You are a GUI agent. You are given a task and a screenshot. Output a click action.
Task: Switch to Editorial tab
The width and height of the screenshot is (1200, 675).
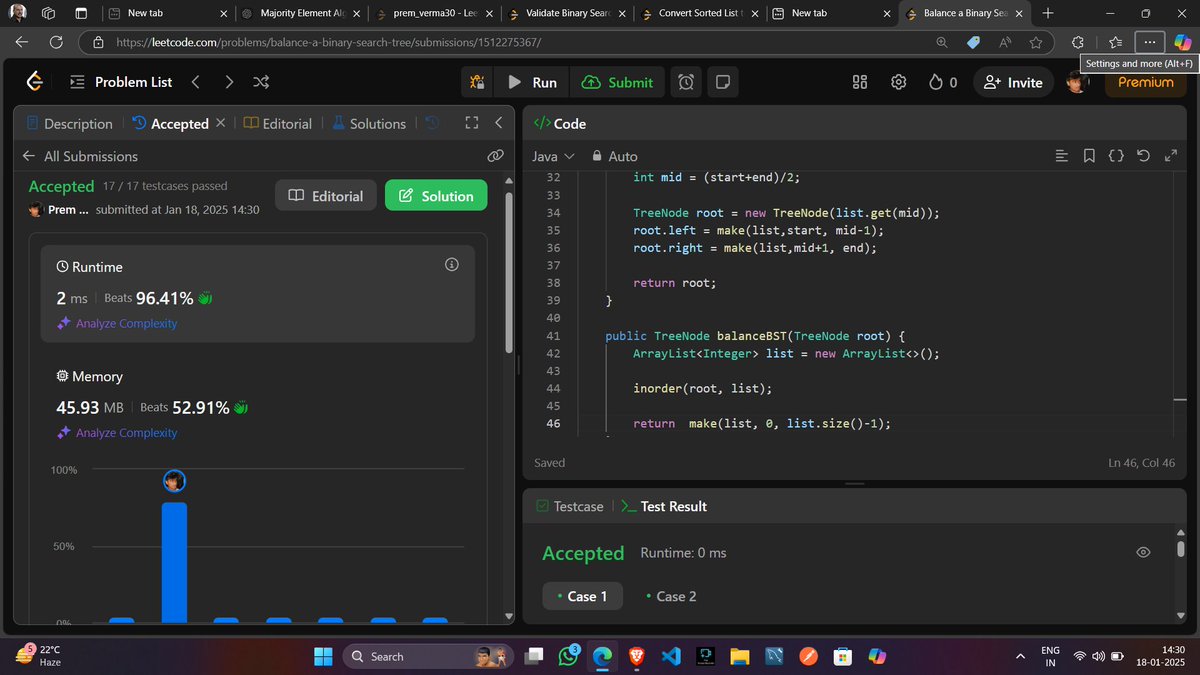coord(279,123)
